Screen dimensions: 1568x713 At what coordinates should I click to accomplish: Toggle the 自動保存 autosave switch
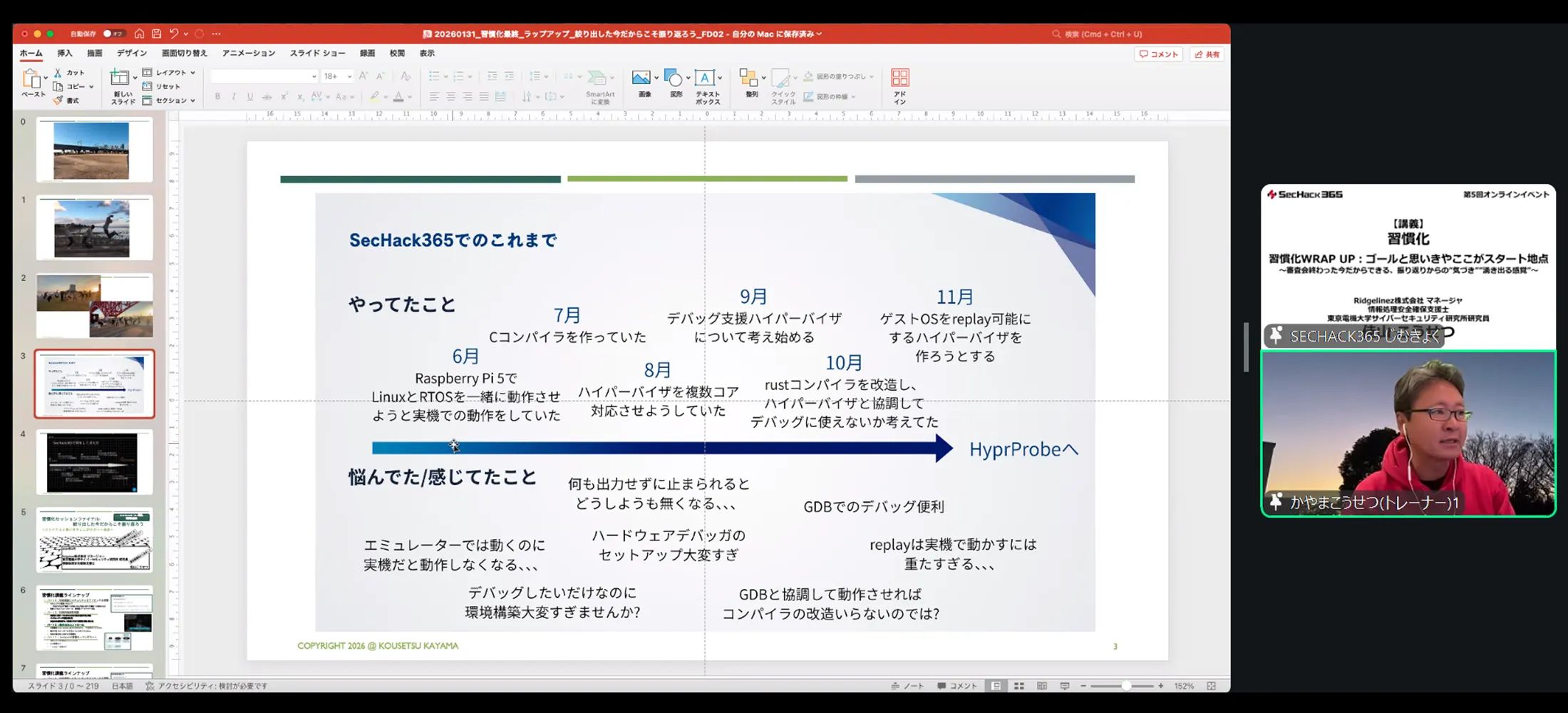click(x=113, y=34)
